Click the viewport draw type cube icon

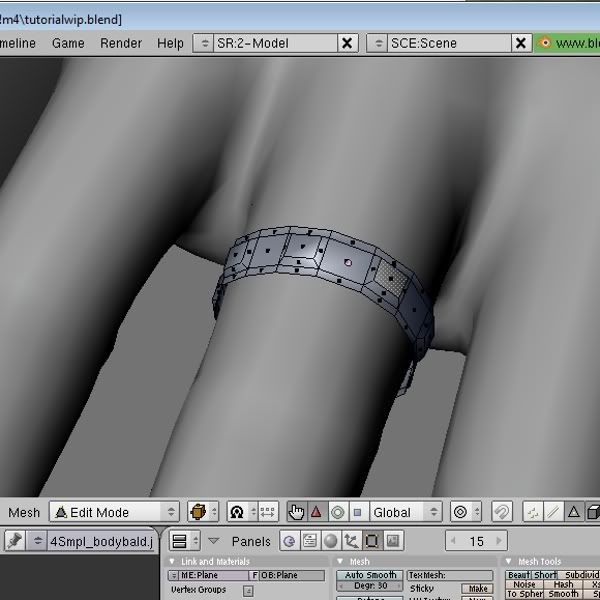click(198, 512)
